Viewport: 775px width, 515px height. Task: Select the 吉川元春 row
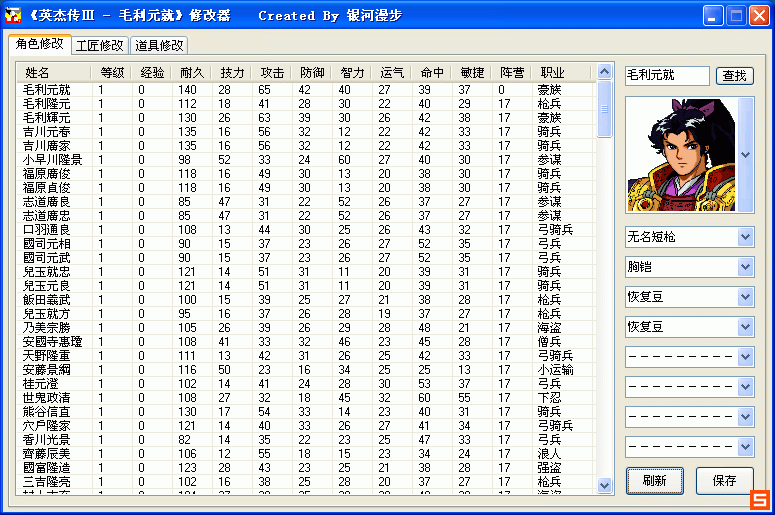[x=306, y=132]
